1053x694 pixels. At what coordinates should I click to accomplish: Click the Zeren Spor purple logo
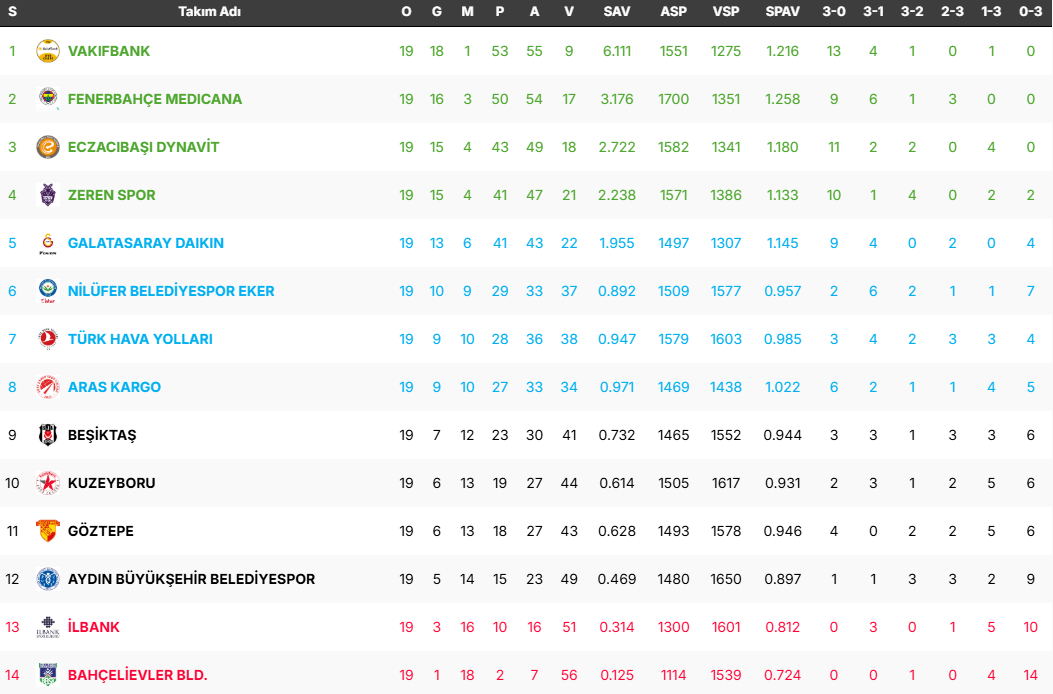[48, 195]
